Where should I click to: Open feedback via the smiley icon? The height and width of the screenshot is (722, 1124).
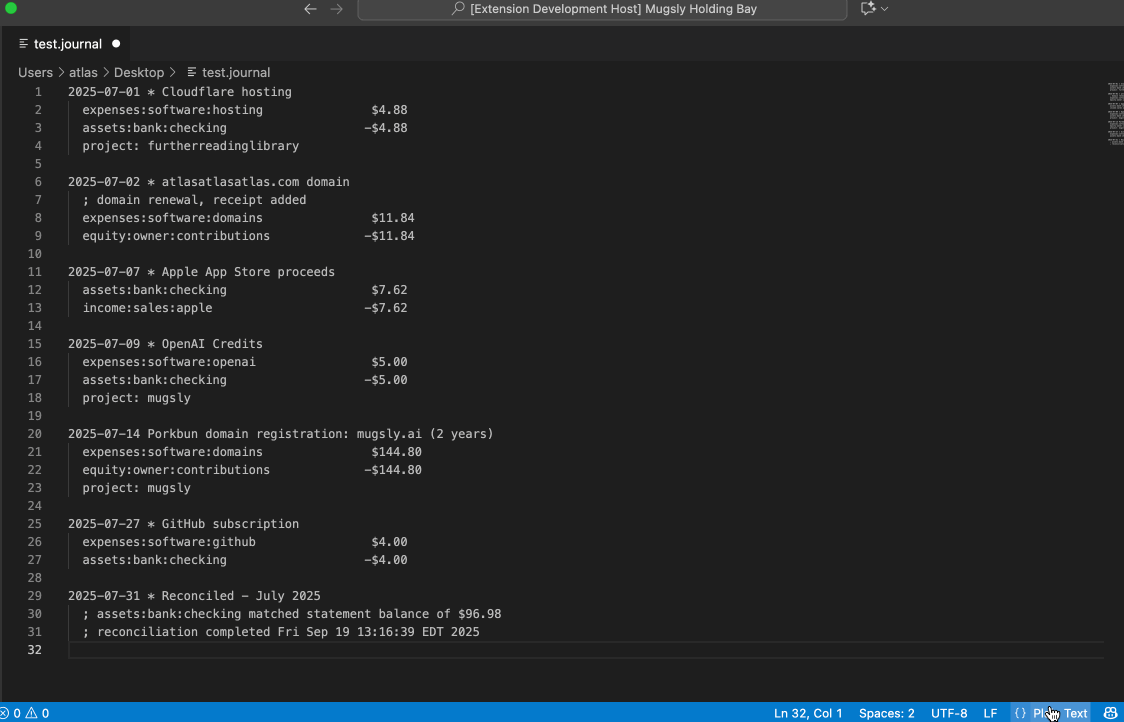pyautogui.click(x=1110, y=713)
